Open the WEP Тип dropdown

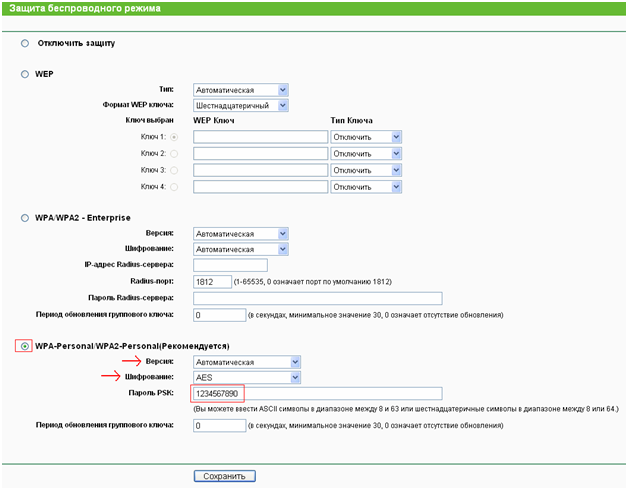[x=240, y=90]
